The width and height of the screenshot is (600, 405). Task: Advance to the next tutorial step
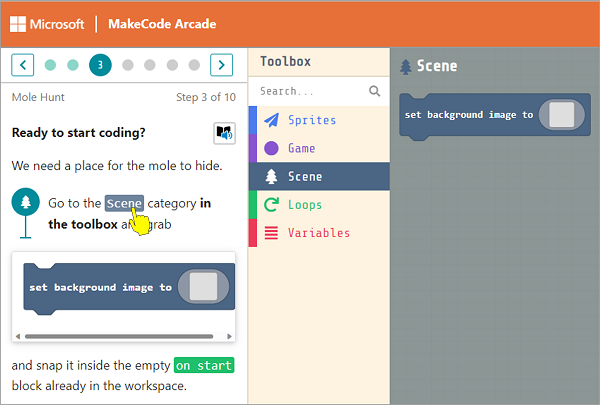tap(222, 65)
